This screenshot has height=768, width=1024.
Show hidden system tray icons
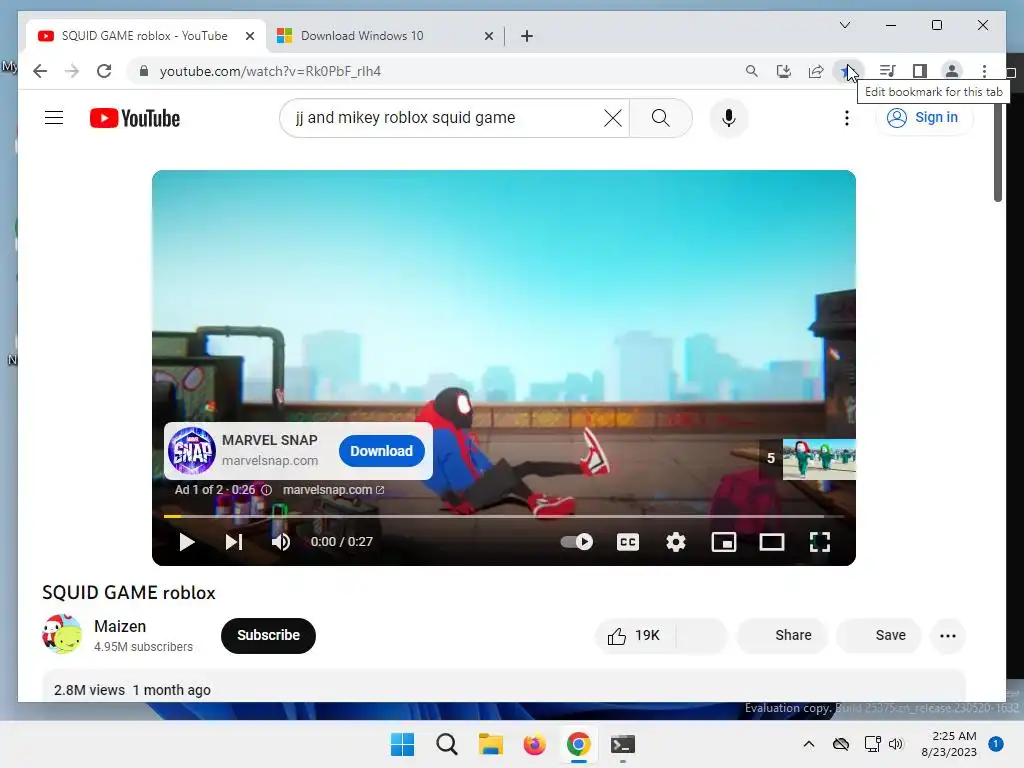coord(808,744)
